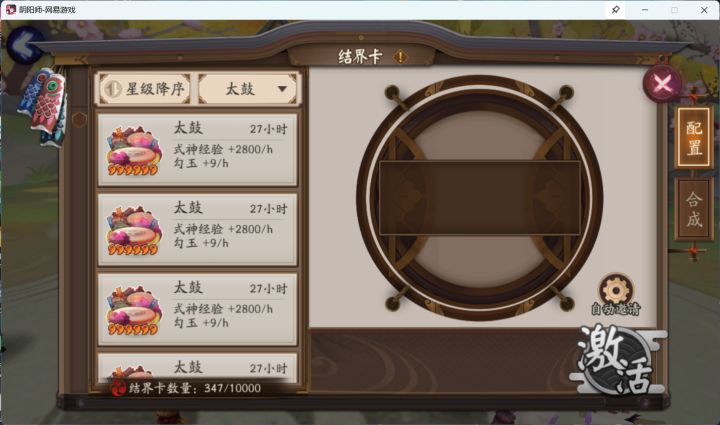
Task: Select the partially visible fourth 太鼓 card
Action: pos(197,366)
